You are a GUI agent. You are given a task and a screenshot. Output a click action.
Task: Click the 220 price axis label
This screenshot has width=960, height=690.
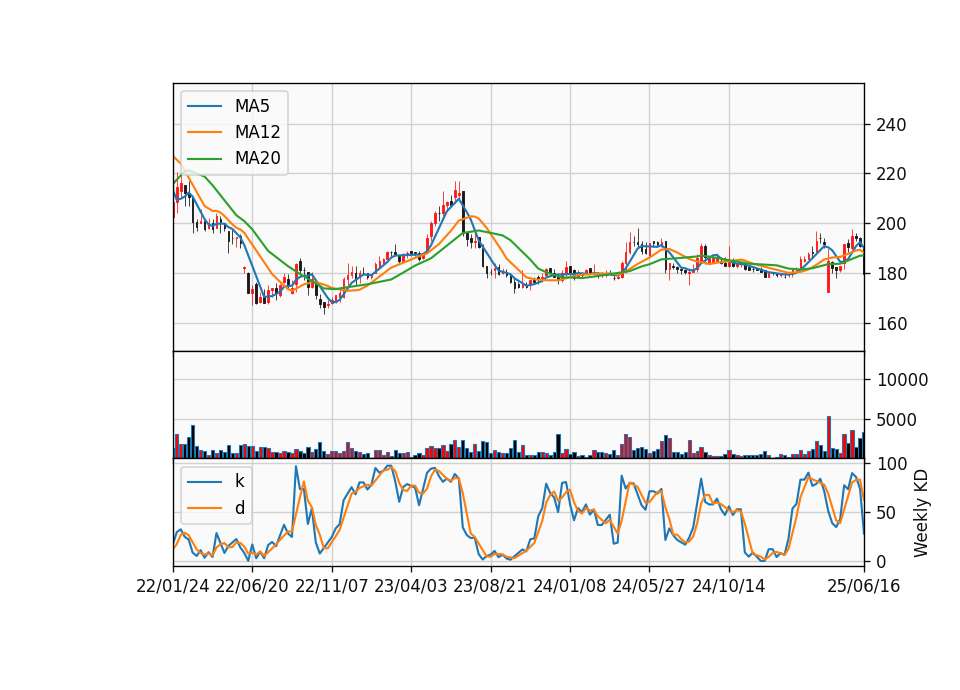click(x=891, y=174)
